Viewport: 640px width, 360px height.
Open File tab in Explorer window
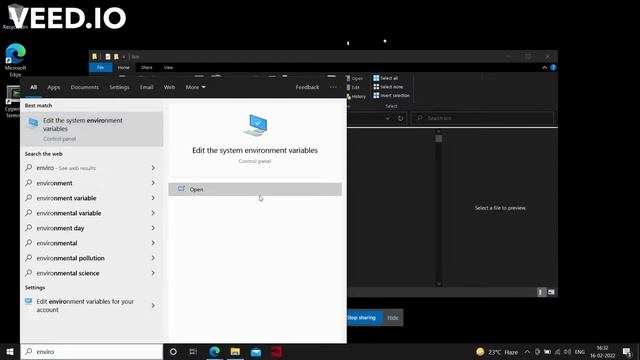[100, 67]
